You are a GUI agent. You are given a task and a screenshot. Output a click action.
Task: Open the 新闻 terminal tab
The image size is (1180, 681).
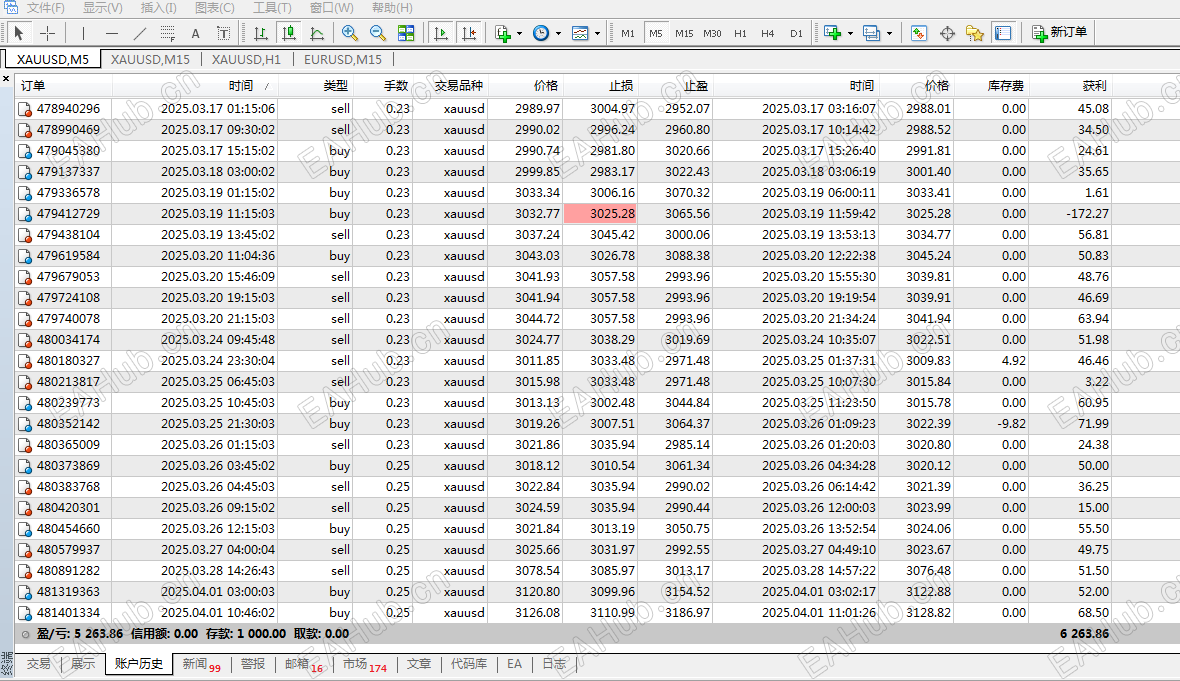coord(201,664)
